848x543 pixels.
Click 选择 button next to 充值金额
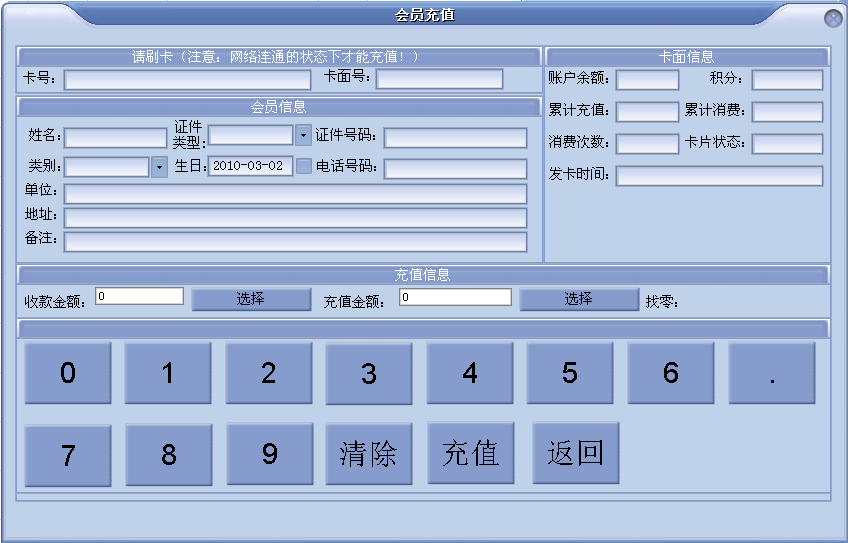coord(578,299)
